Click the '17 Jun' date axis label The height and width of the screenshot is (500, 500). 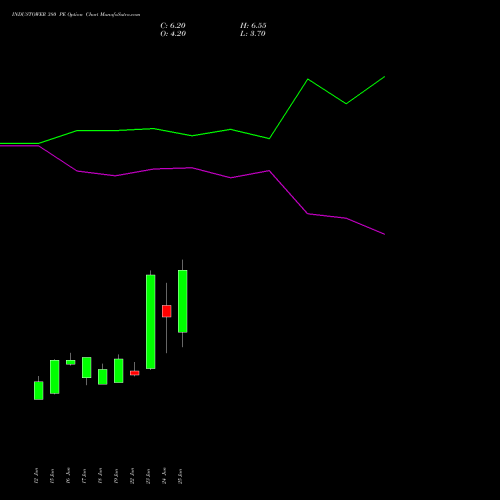tap(84, 476)
